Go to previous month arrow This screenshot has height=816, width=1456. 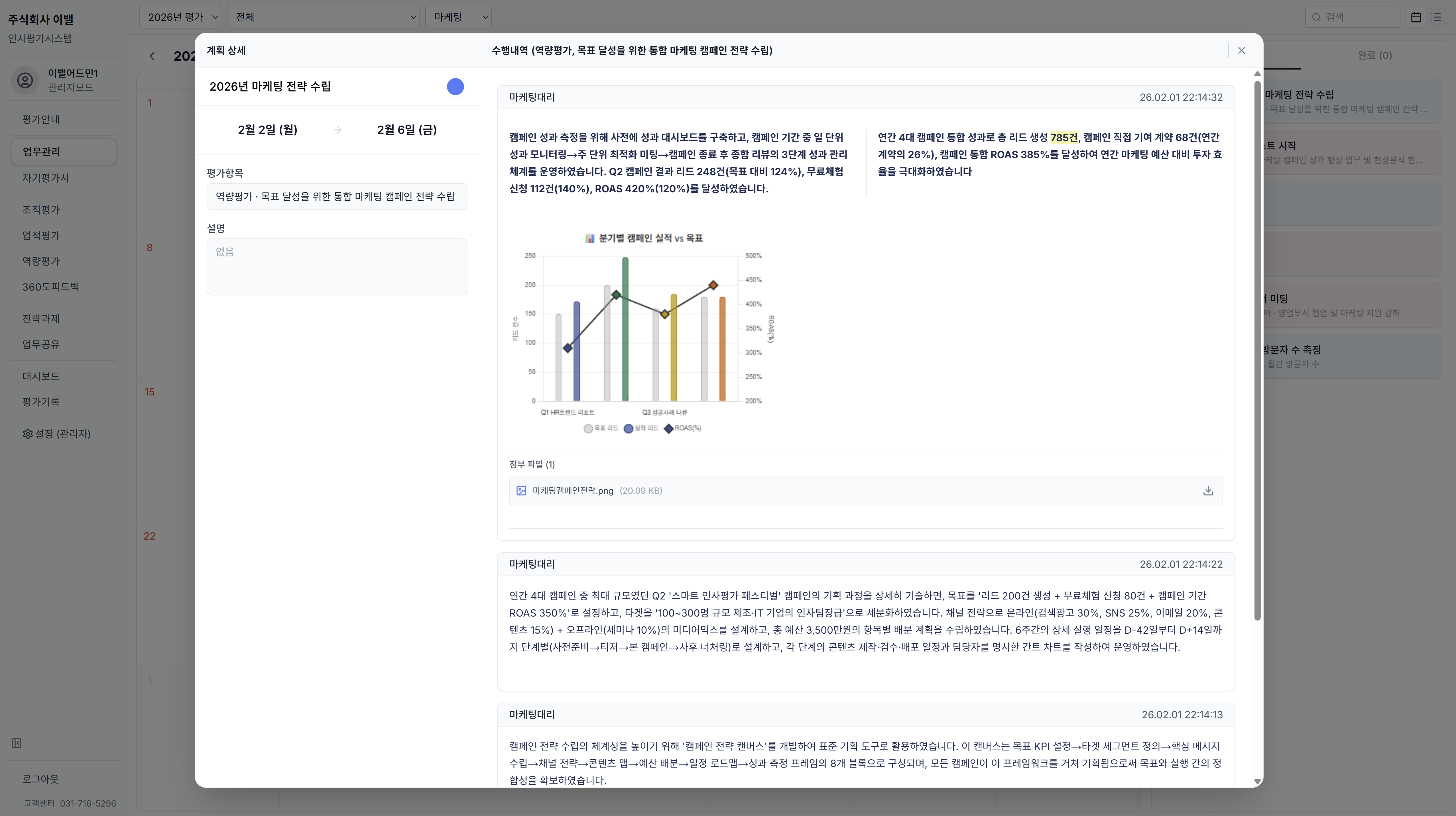tap(151, 56)
